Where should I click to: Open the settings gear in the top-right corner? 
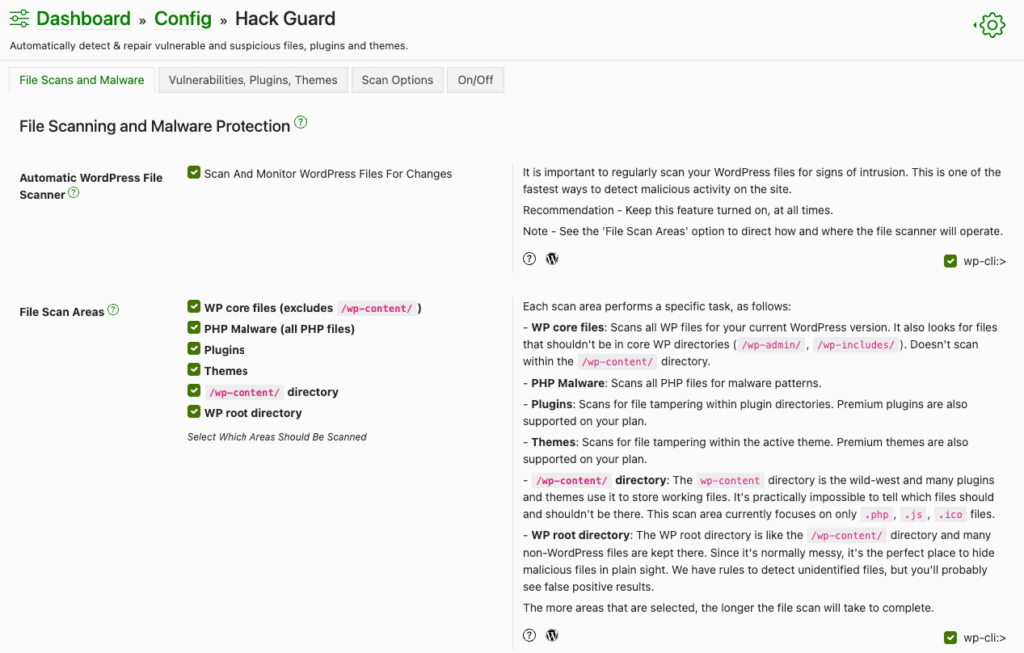(990, 24)
